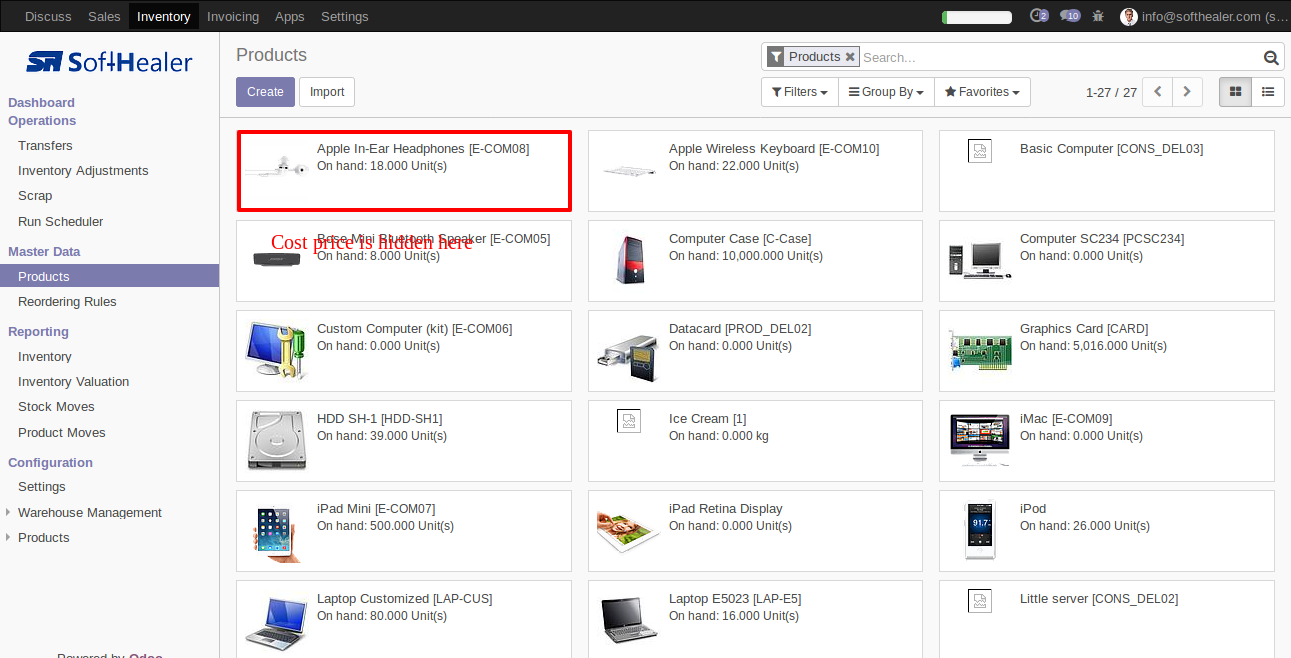Open the Sales menu
Screen dimensions: 1291x658
click(x=104, y=16)
